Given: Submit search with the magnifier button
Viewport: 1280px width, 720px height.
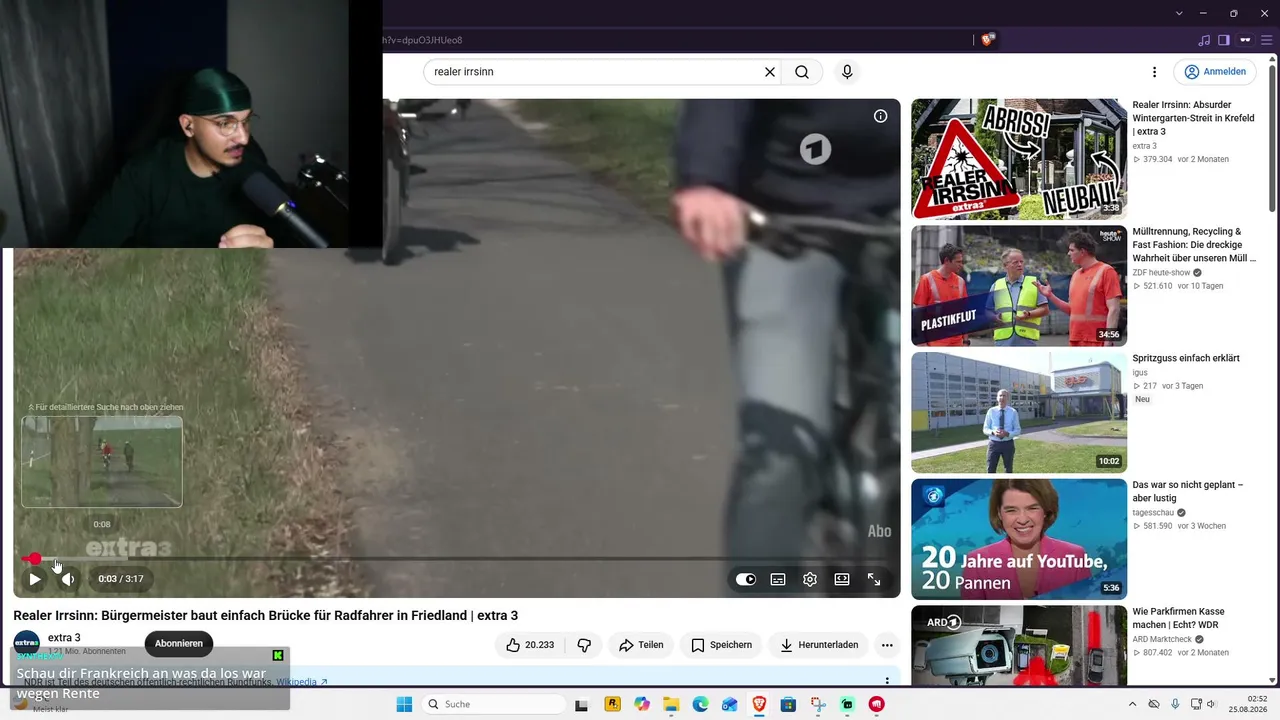Looking at the screenshot, I should [802, 72].
